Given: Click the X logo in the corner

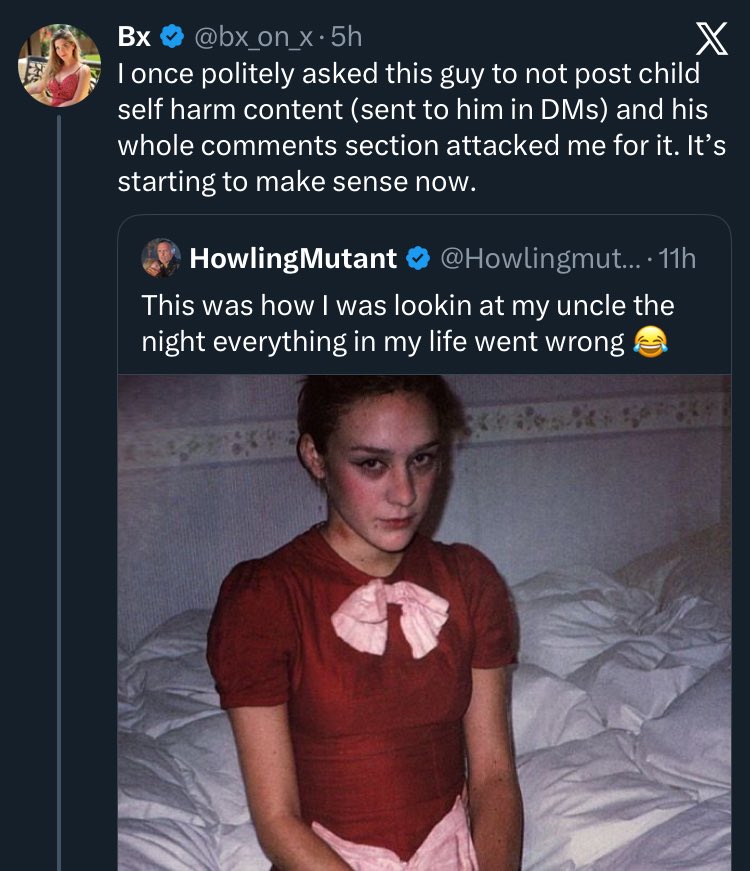Looking at the screenshot, I should [x=710, y=44].
